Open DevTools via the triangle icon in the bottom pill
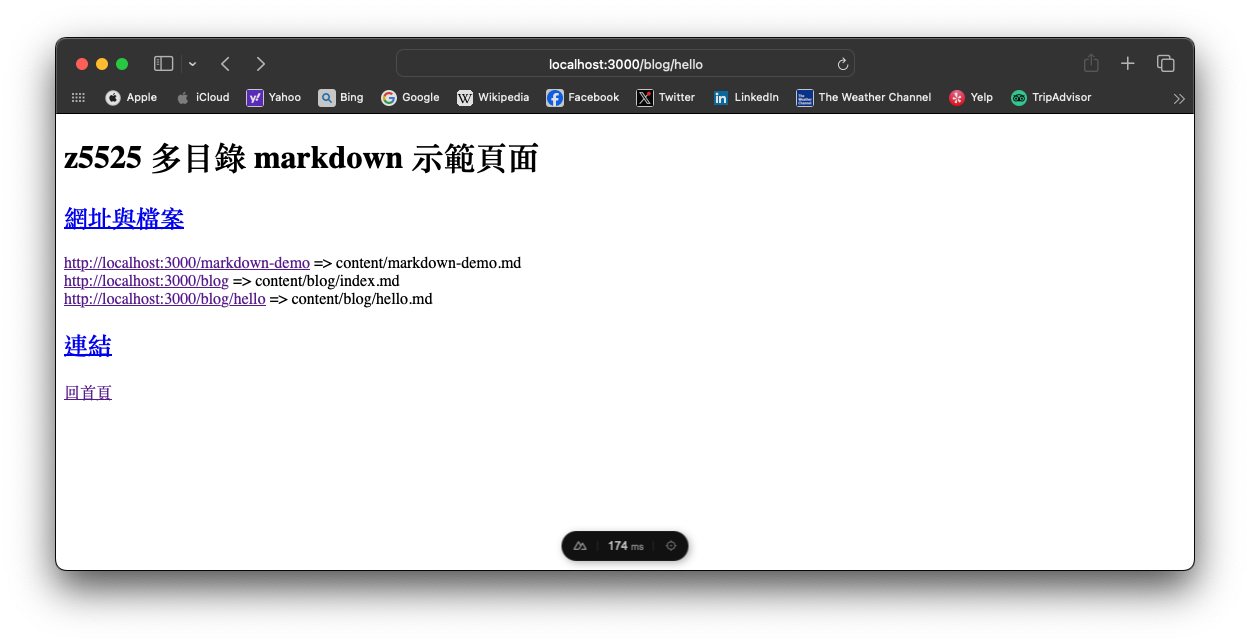 [580, 545]
